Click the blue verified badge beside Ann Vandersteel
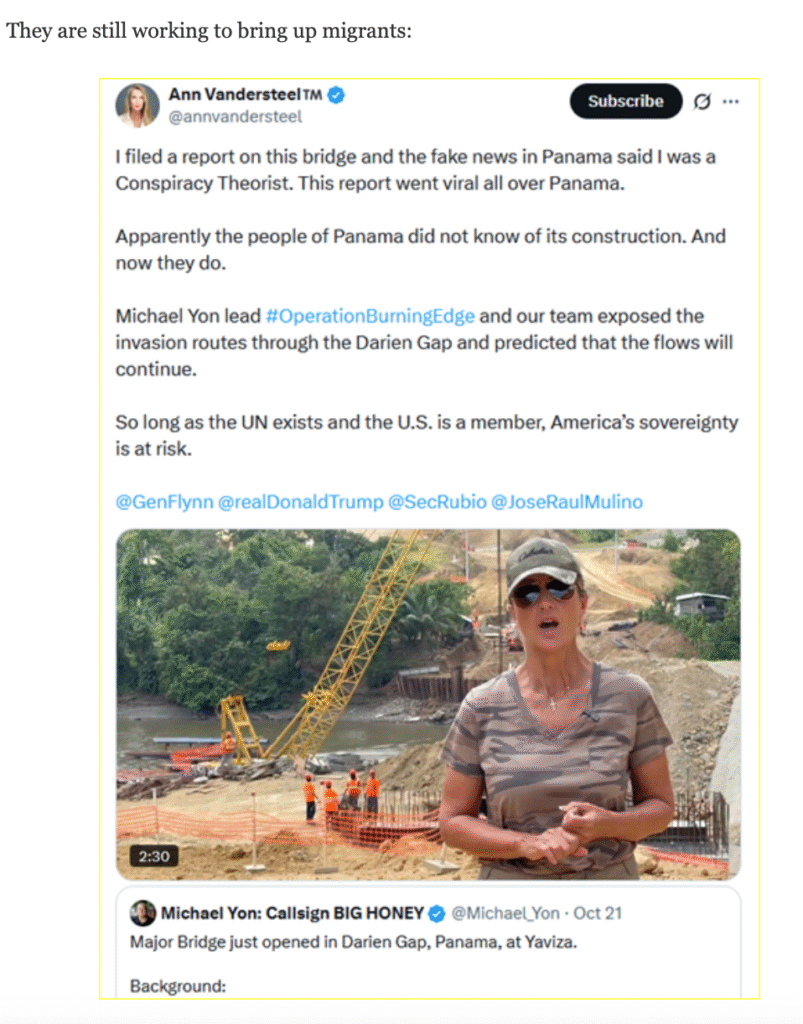 tap(336, 95)
